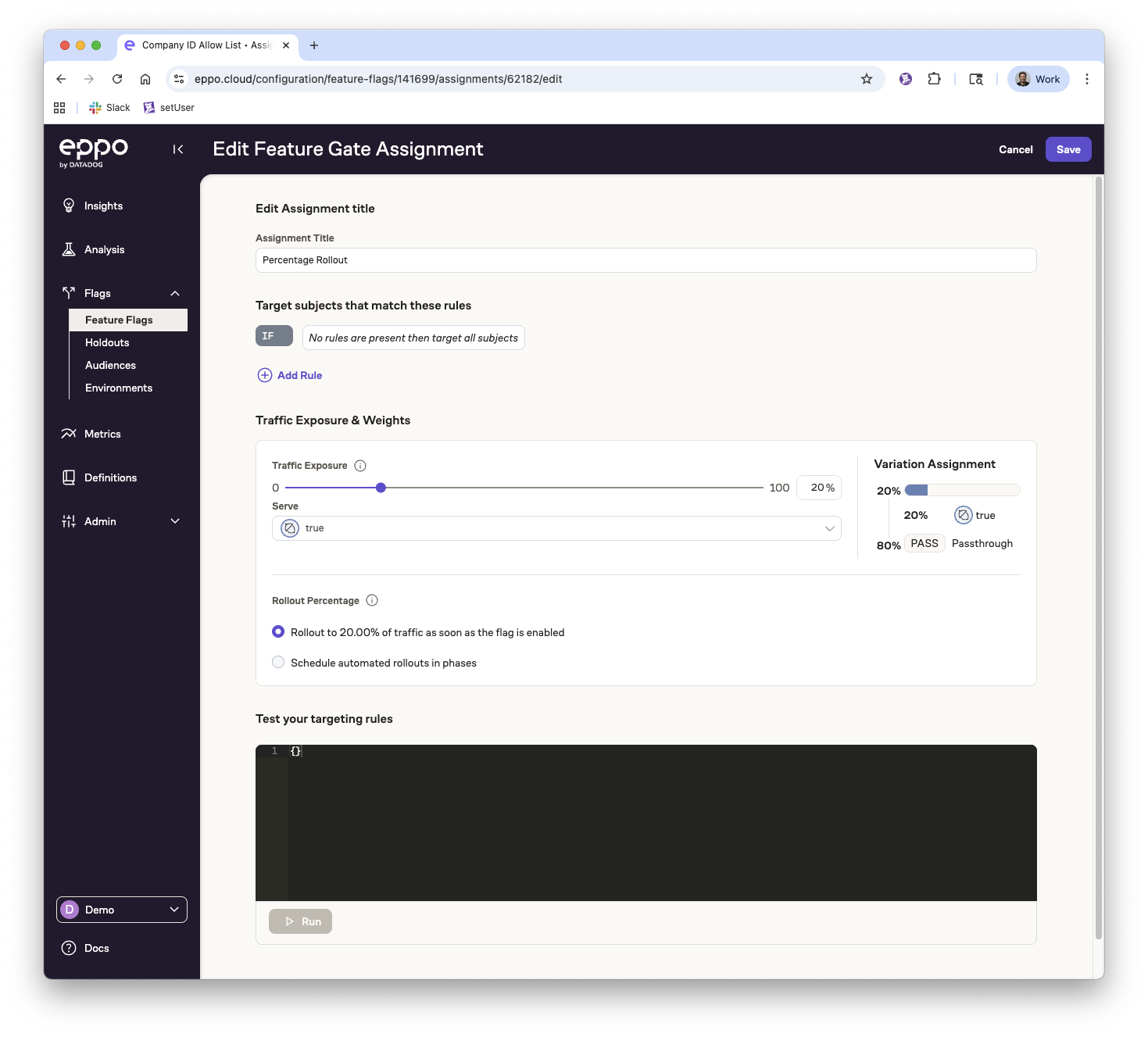Screen dimensions: 1148x1037
Task: Click the Add Rule plus icon
Action: [x=265, y=375]
